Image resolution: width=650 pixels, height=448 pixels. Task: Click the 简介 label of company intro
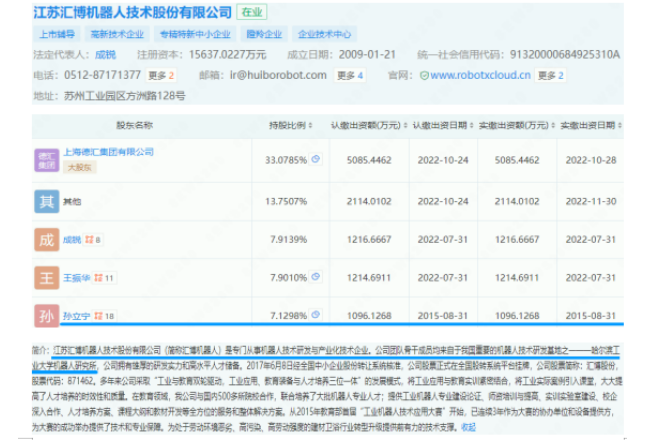pos(41,351)
